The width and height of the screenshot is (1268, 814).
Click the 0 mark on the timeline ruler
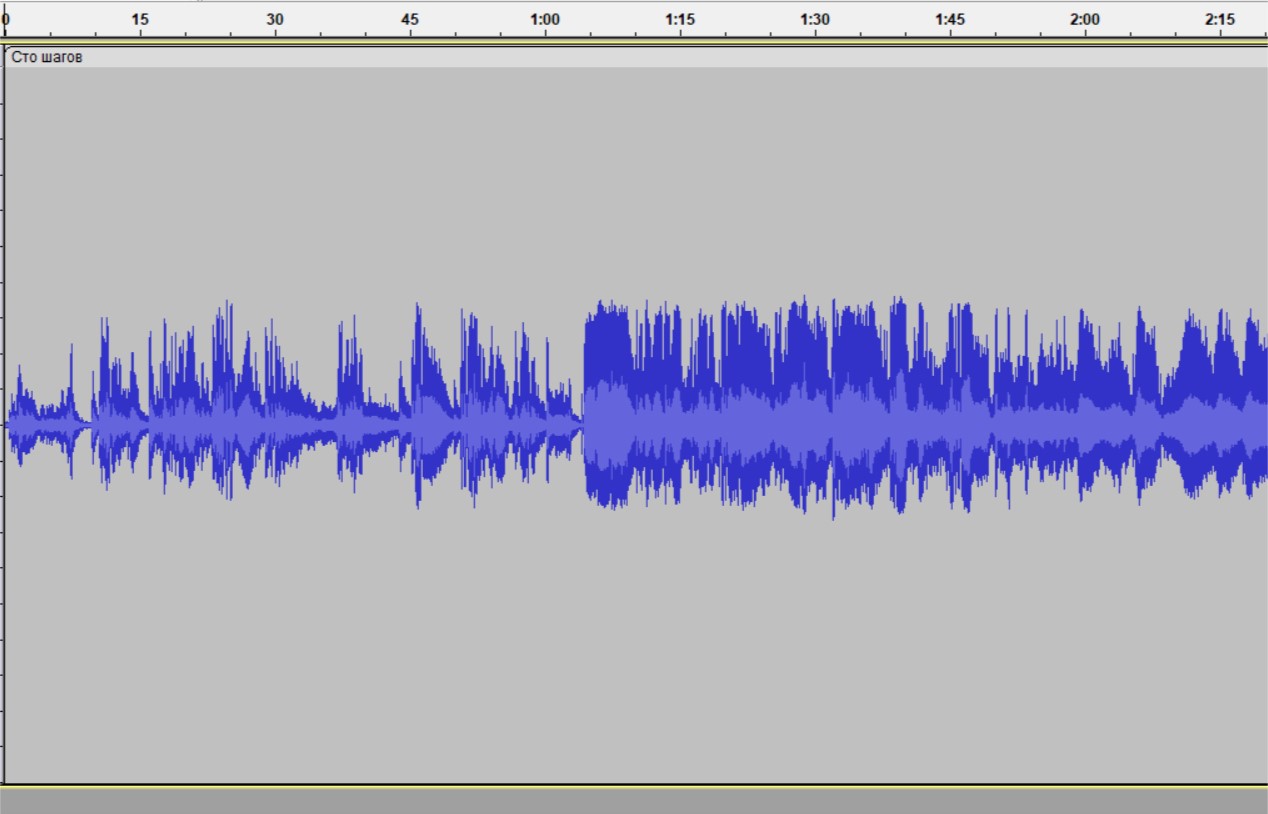pyautogui.click(x=6, y=19)
